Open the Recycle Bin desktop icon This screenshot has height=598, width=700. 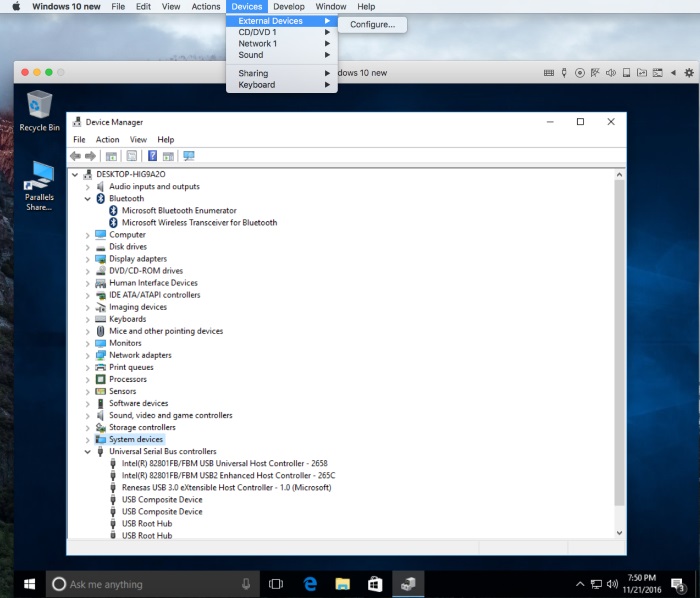point(39,111)
